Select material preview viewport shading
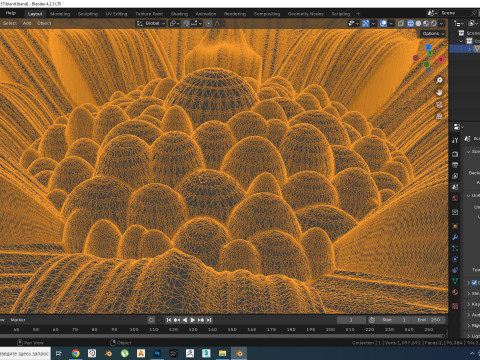The image size is (480, 360). [426, 23]
